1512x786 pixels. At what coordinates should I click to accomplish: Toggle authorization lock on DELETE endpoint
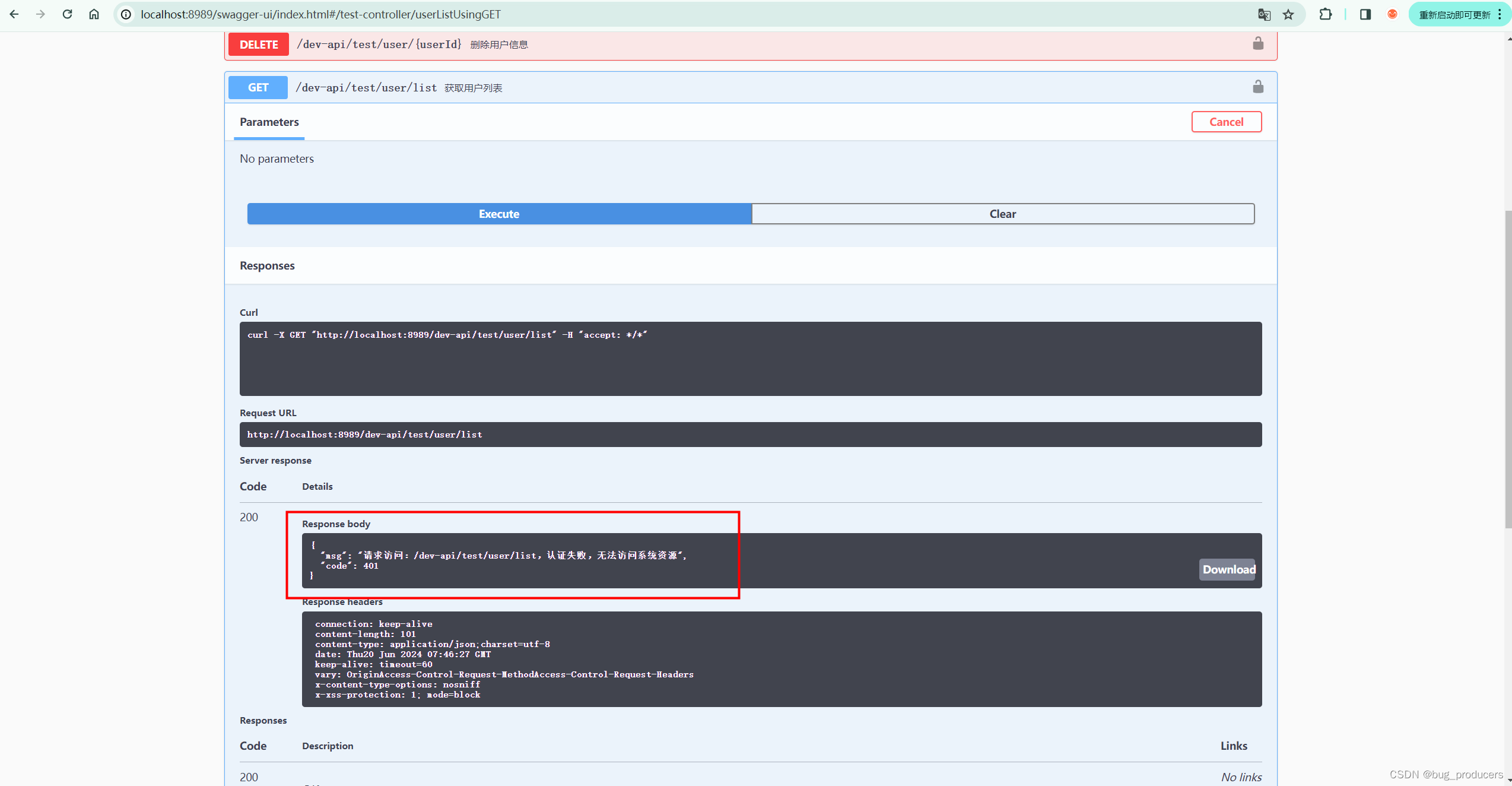click(1257, 44)
